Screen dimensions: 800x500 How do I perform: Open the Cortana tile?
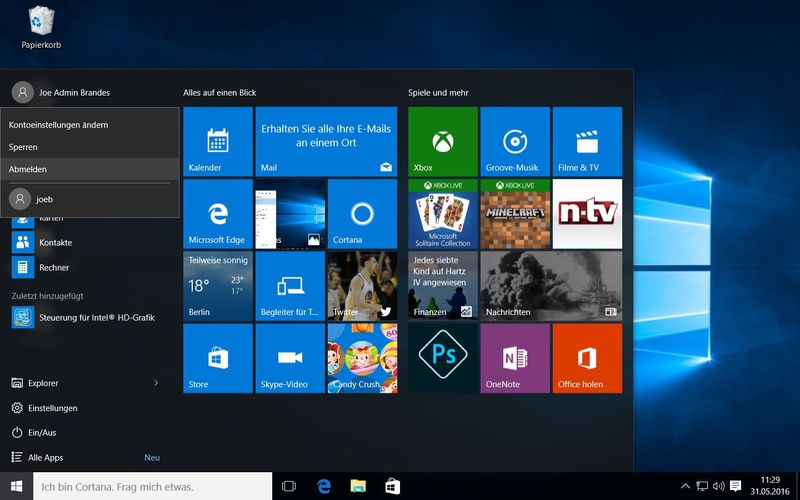[x=362, y=214]
